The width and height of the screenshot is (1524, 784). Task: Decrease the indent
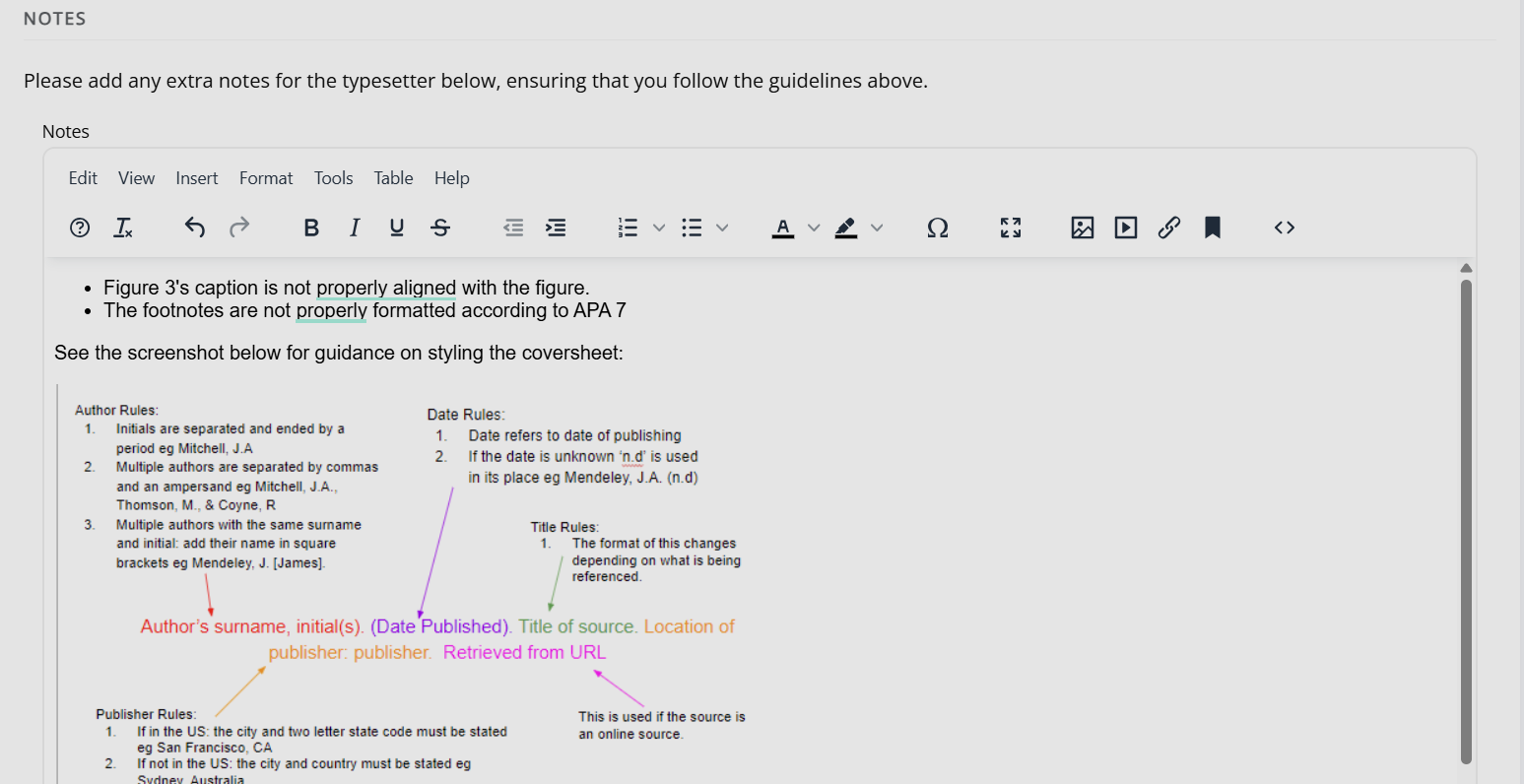[x=513, y=228]
